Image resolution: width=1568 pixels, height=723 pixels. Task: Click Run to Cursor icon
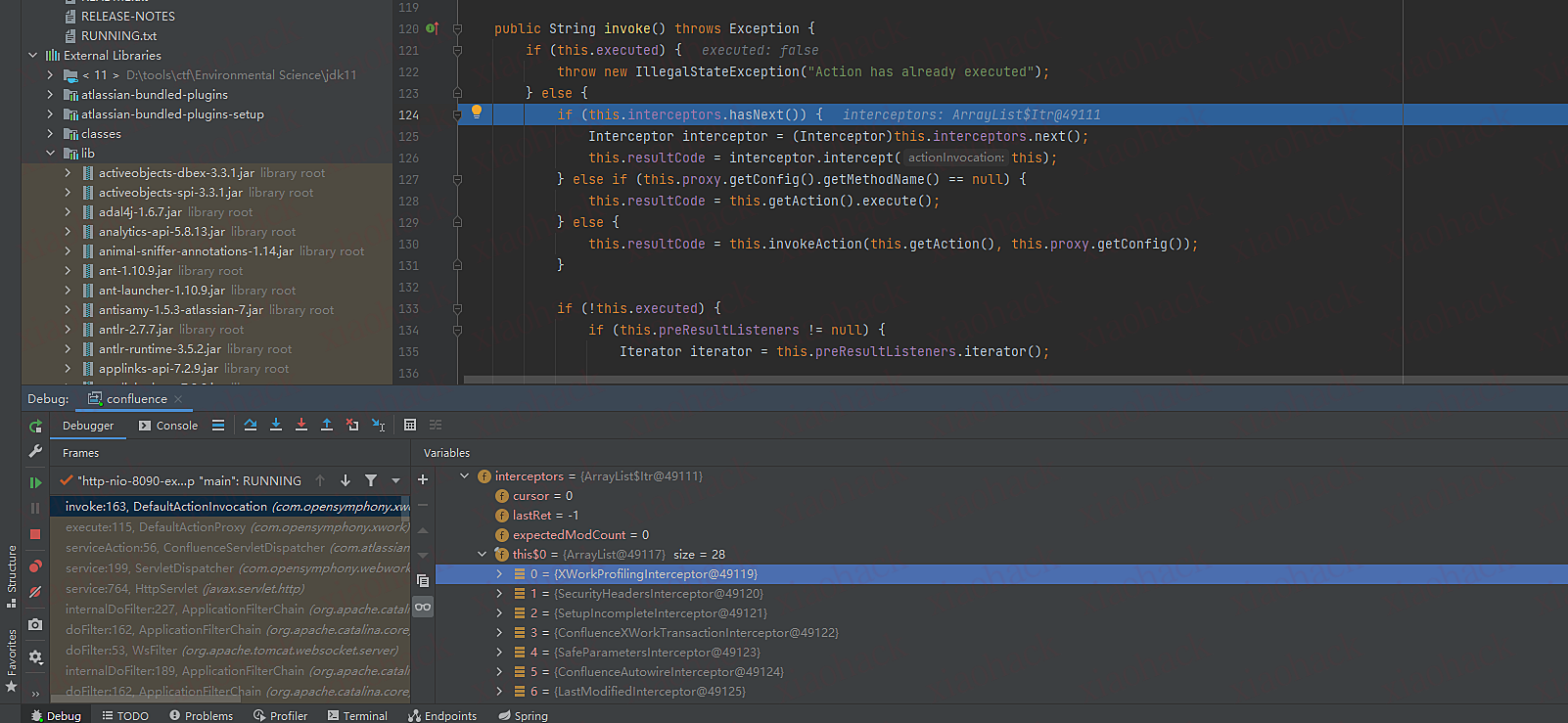(x=378, y=425)
